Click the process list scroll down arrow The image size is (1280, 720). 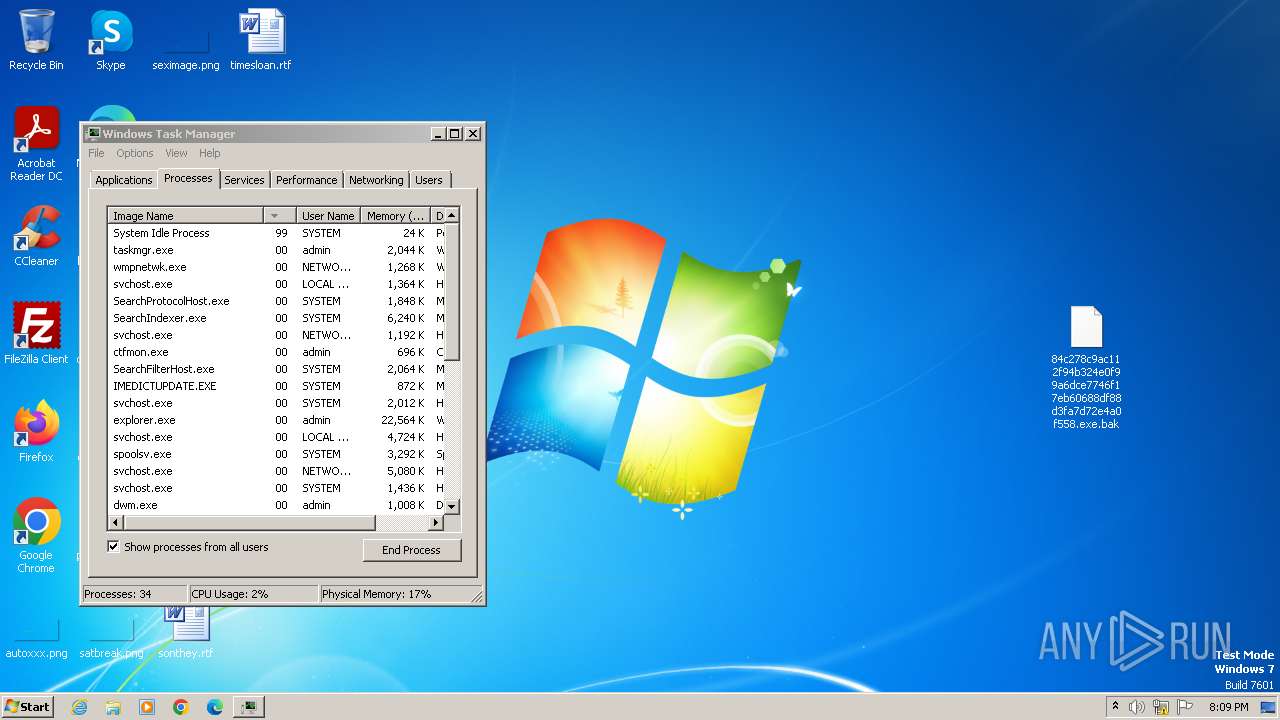coord(451,507)
